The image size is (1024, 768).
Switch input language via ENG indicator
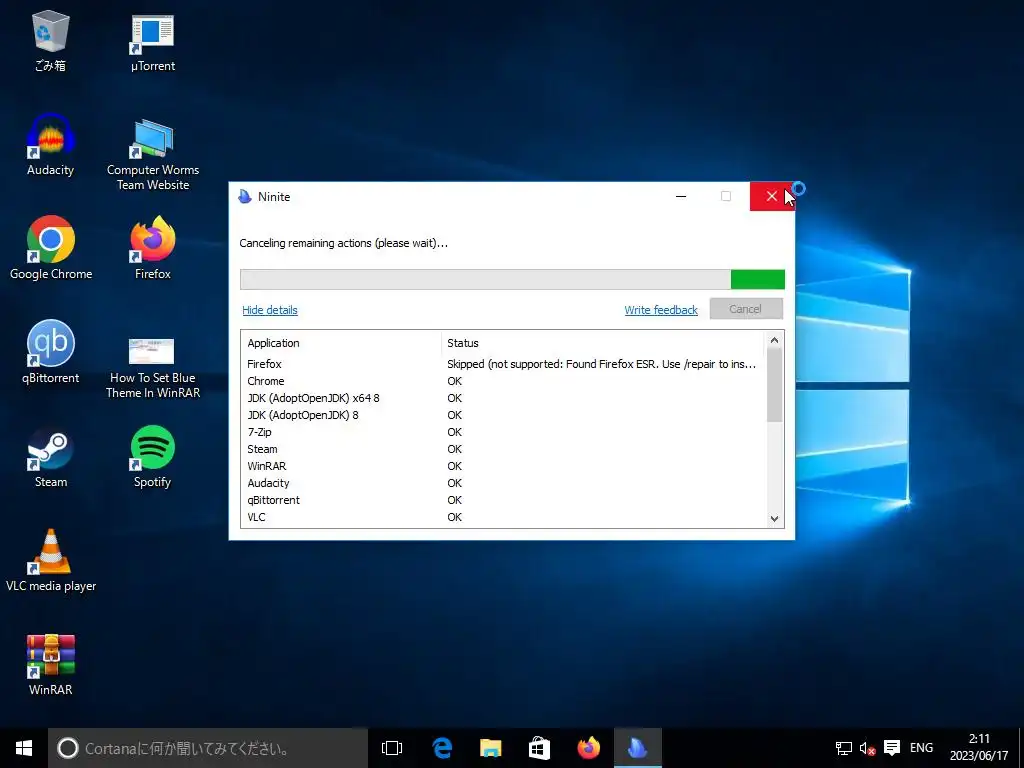tap(921, 748)
